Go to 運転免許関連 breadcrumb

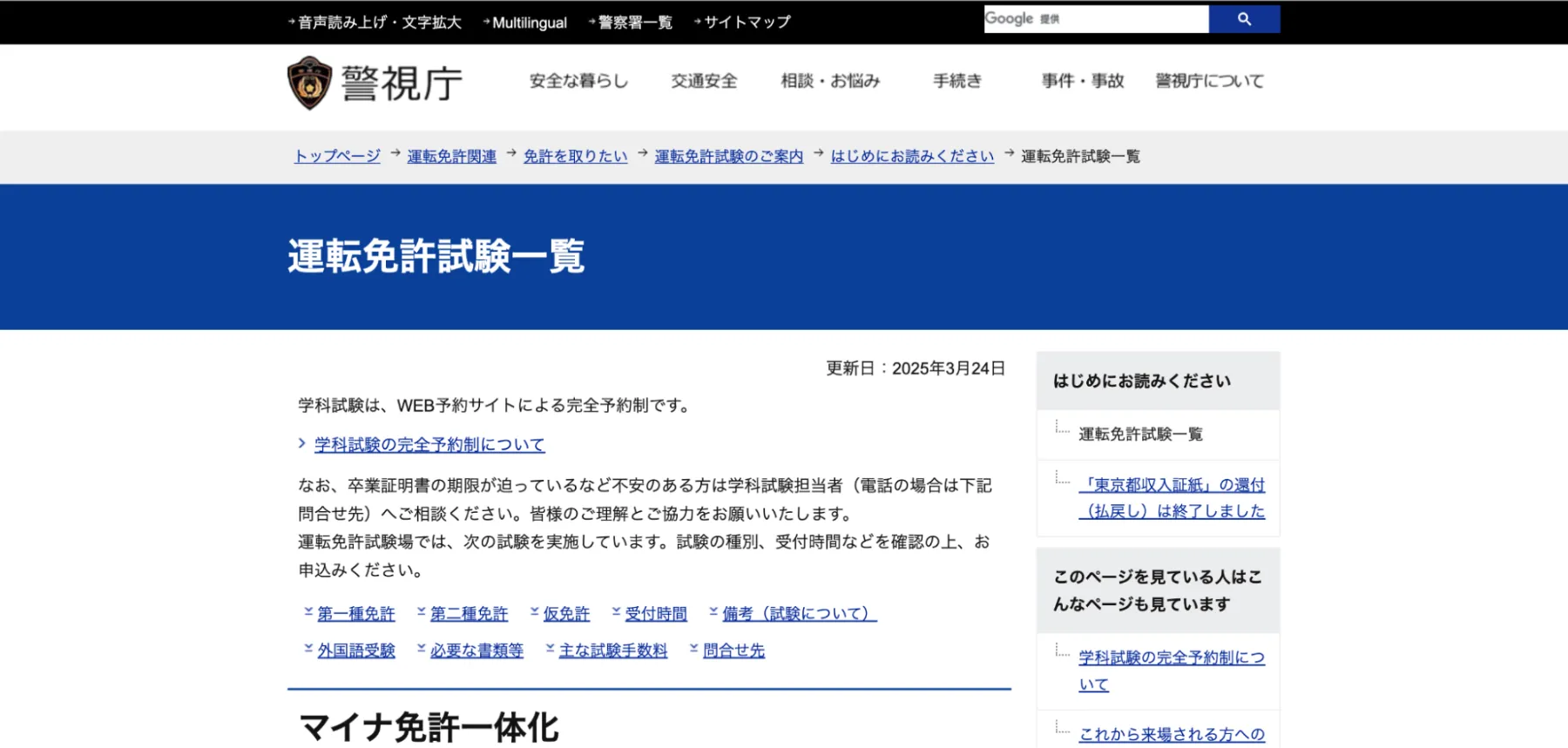point(451,156)
